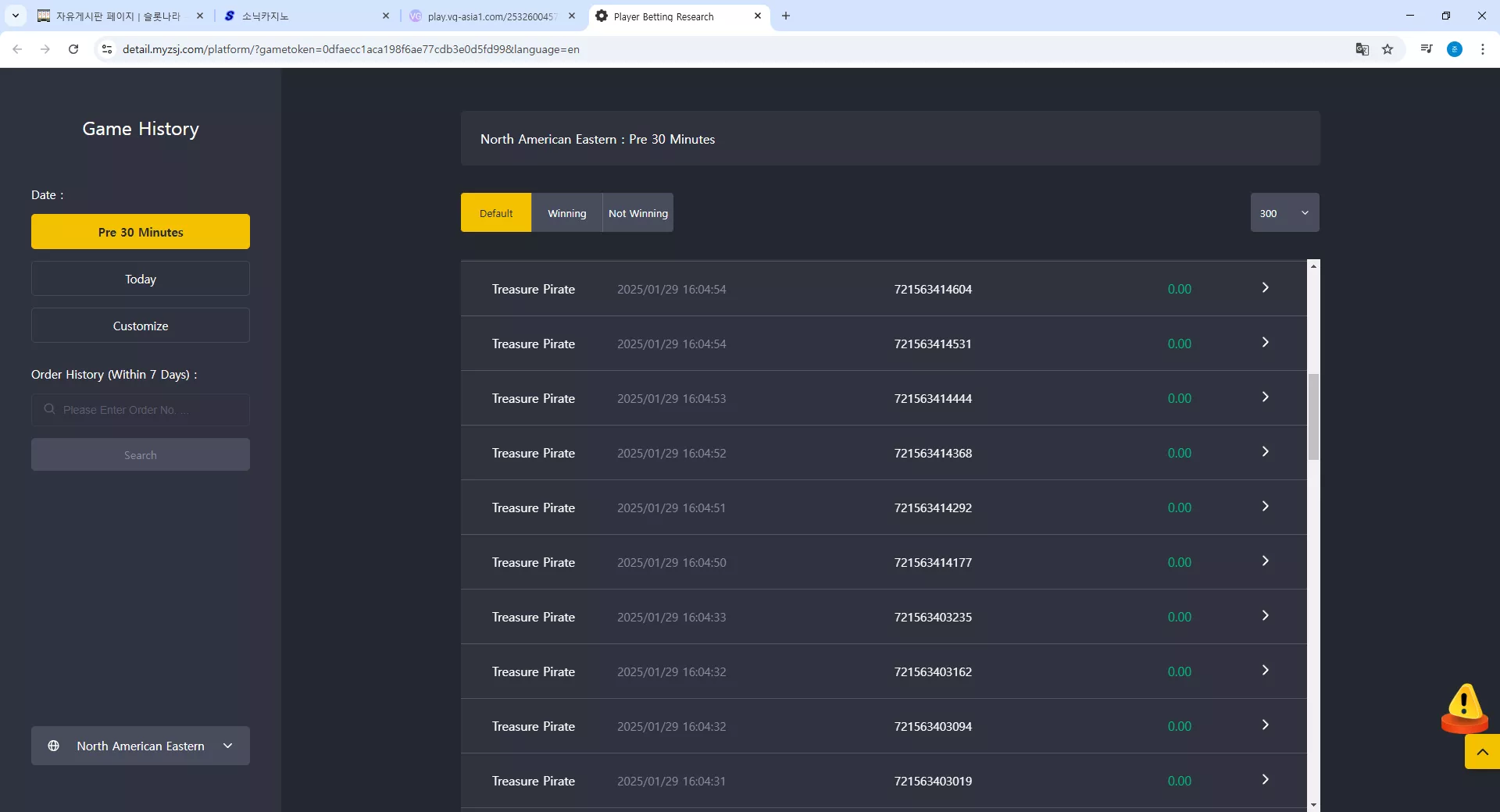The width and height of the screenshot is (1500, 812).
Task: Open new browser tab
Action: click(786, 16)
